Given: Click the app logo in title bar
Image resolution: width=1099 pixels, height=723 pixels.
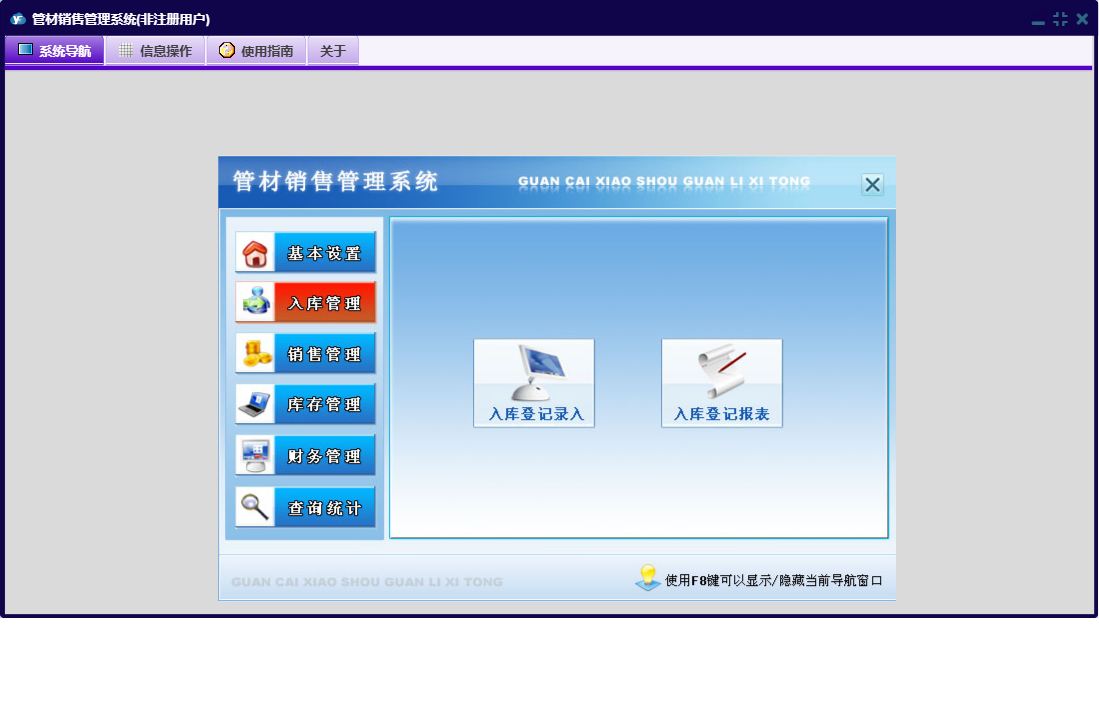Looking at the screenshot, I should click(18, 19).
